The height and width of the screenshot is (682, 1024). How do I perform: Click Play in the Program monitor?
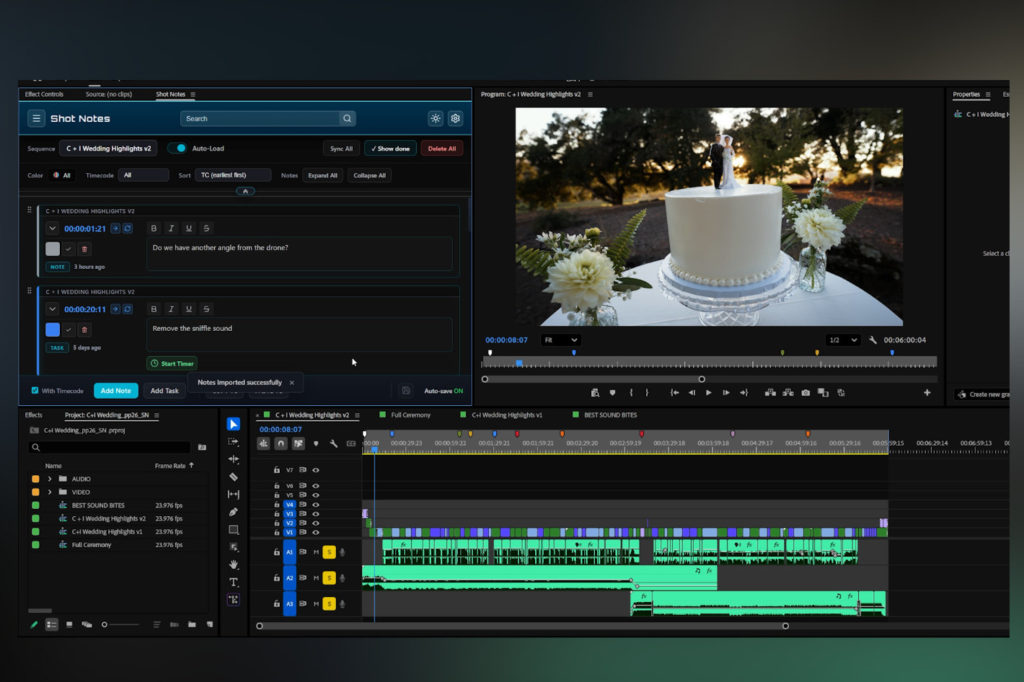pyautogui.click(x=709, y=393)
